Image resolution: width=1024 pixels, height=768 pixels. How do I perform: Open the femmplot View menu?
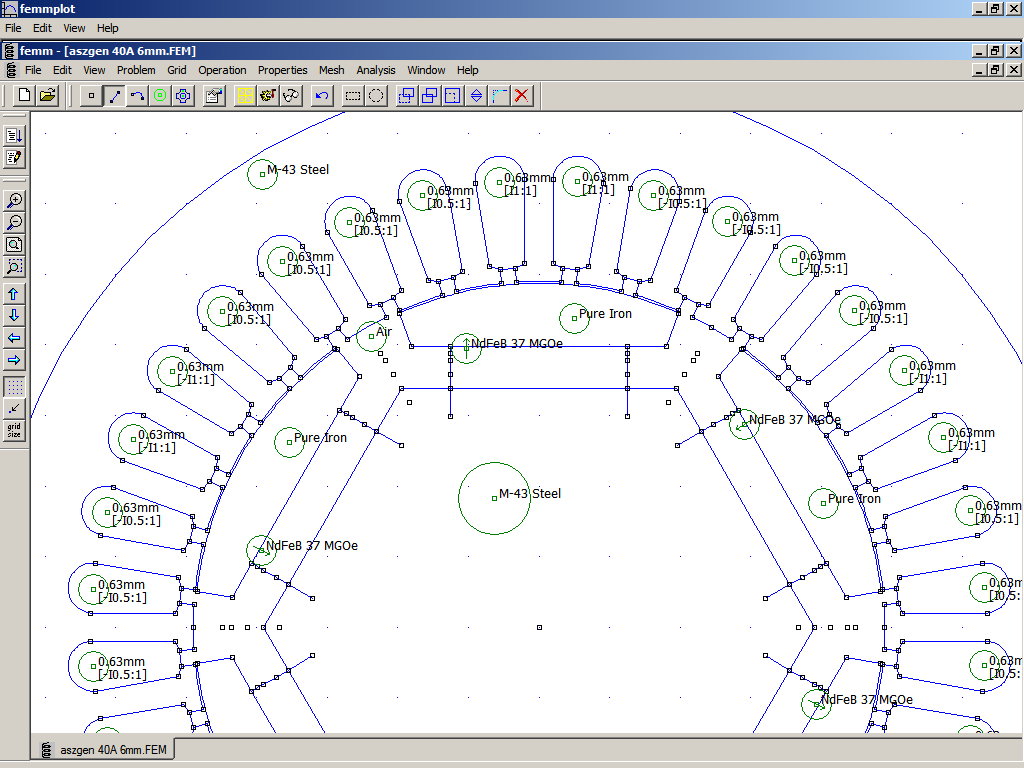coord(74,28)
